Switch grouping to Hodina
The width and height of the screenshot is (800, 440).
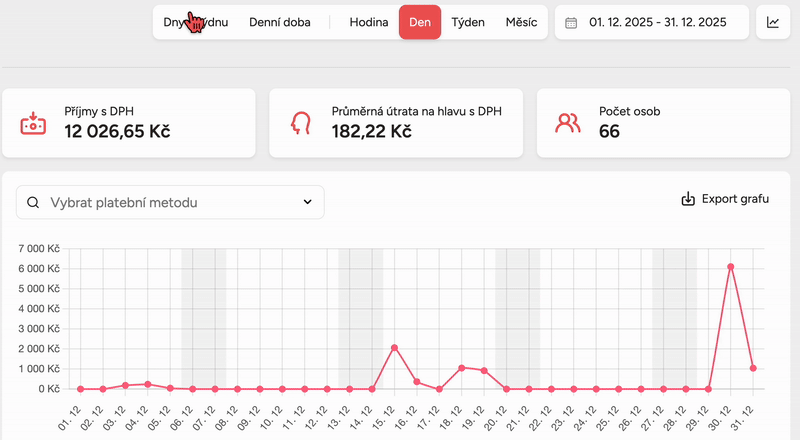click(368, 22)
